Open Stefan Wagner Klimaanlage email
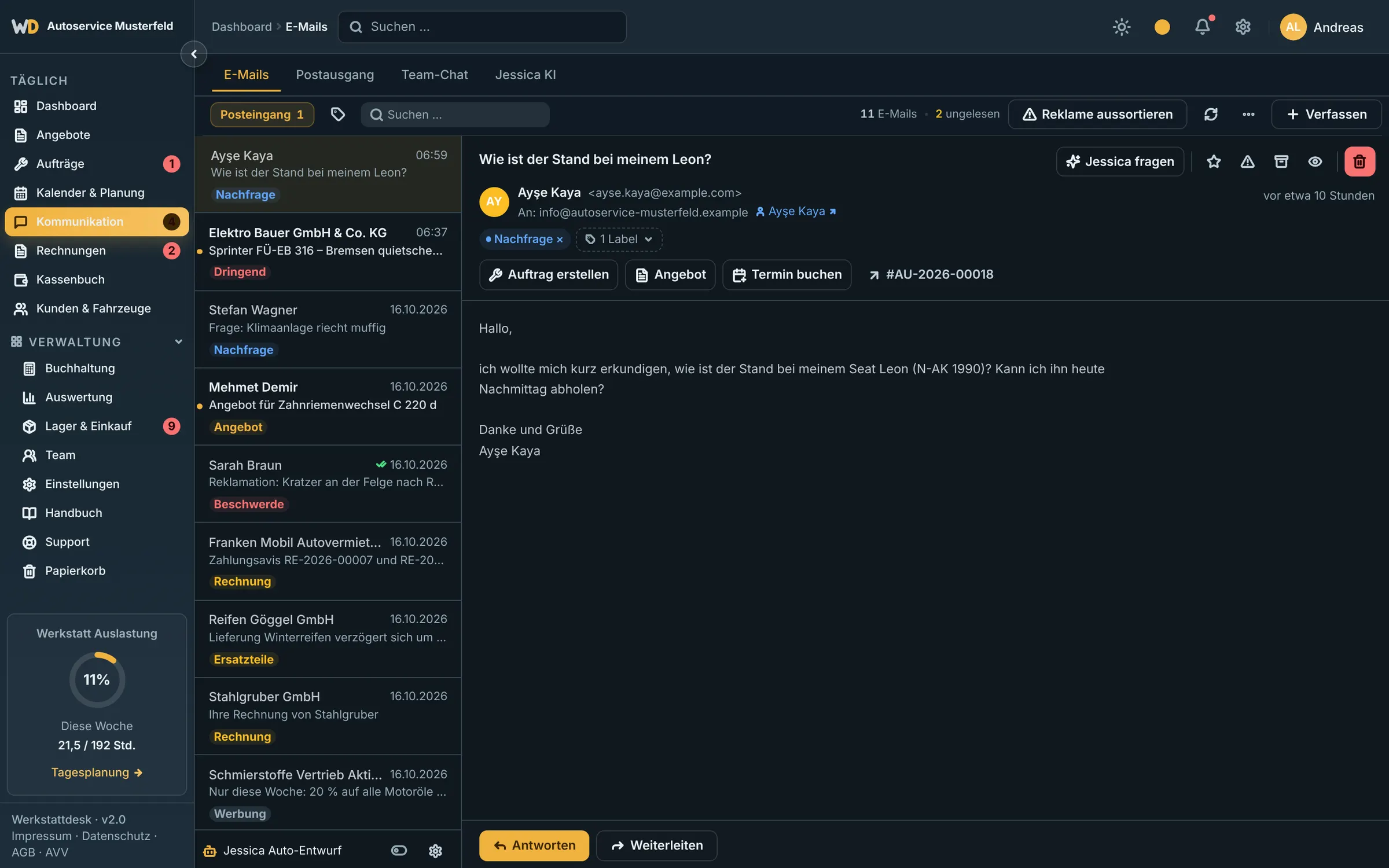The image size is (1389, 868). click(x=328, y=329)
